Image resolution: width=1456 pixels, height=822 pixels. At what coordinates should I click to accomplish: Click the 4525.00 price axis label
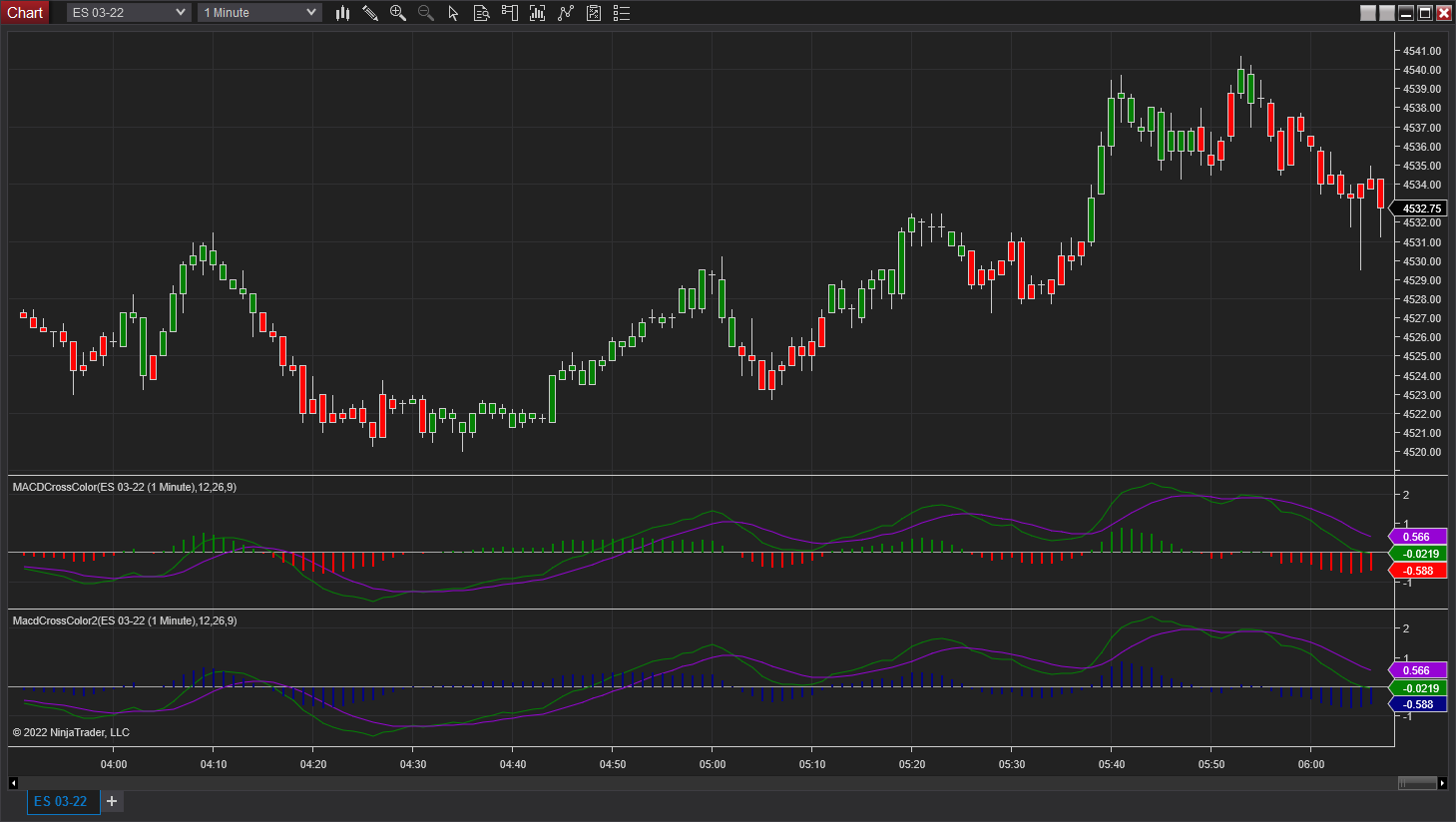(x=1422, y=357)
